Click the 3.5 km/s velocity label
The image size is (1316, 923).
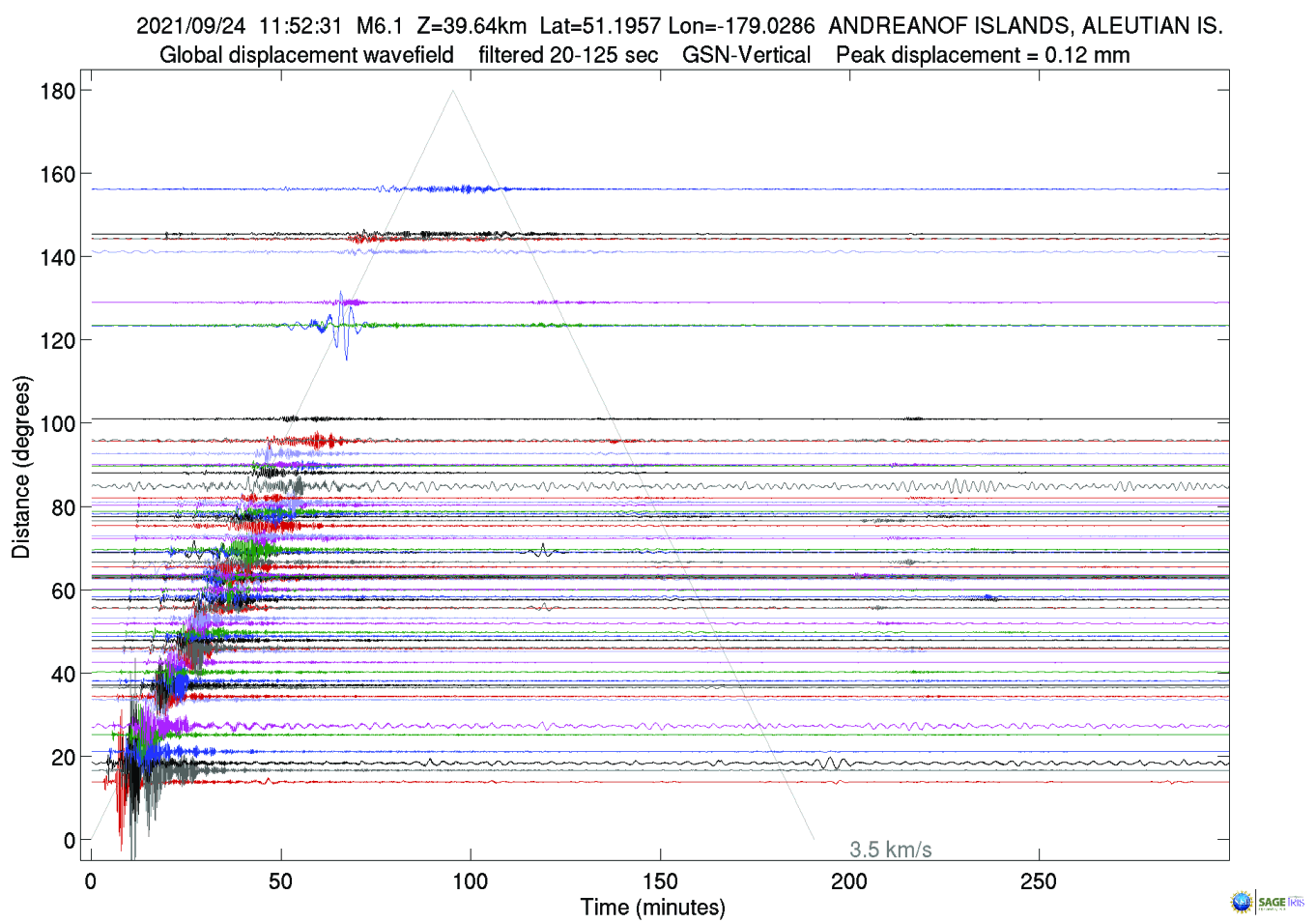pos(890,850)
